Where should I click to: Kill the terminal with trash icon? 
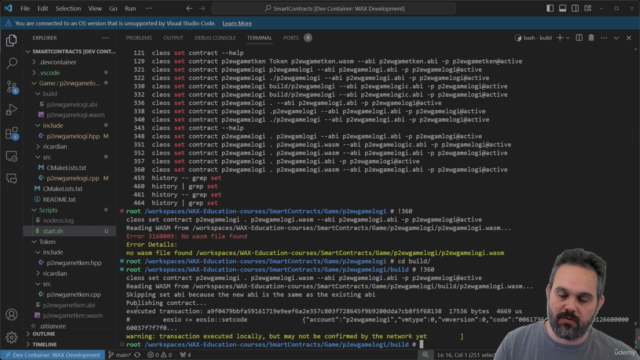pos(591,38)
